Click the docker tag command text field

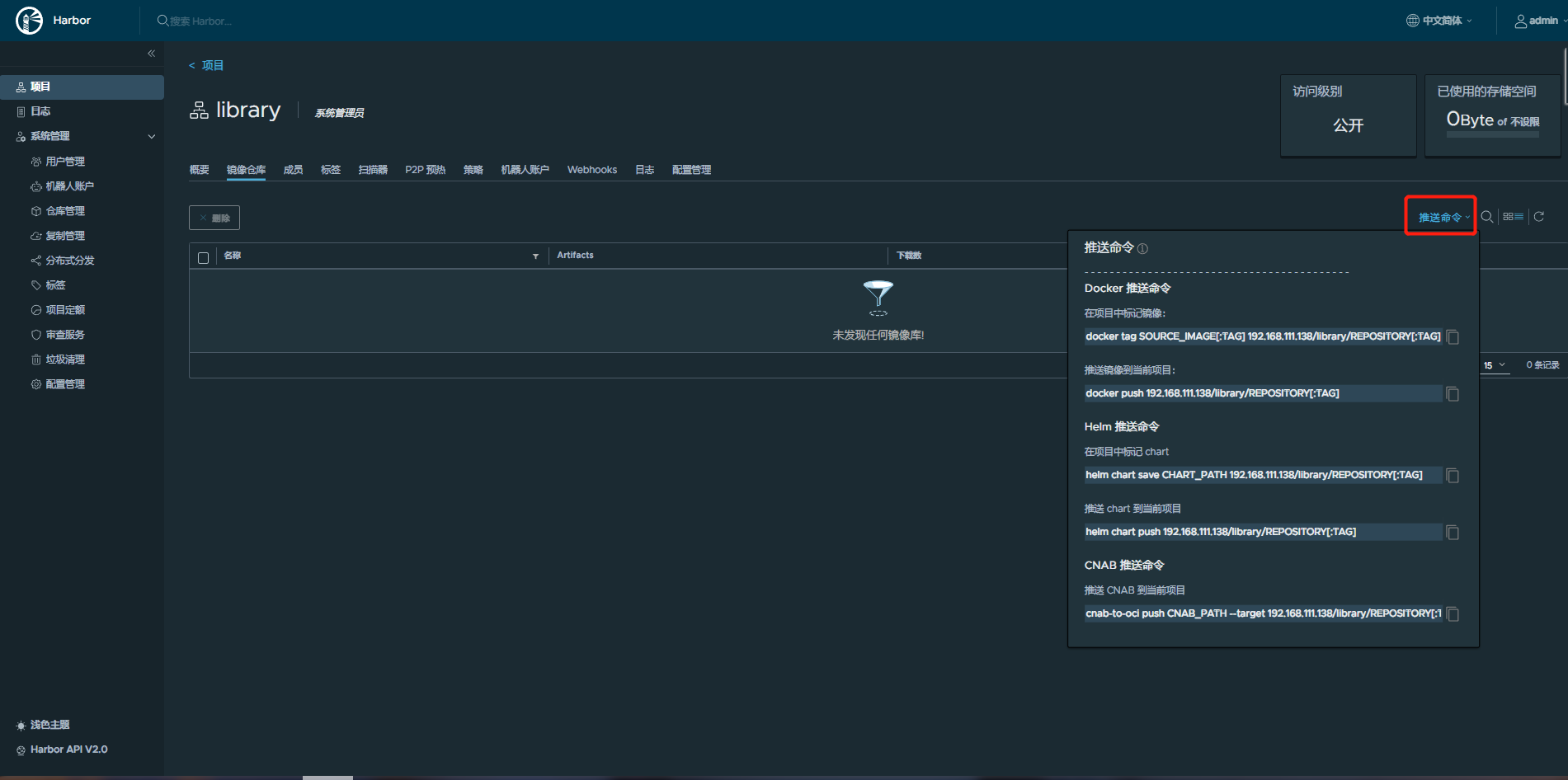click(1263, 336)
